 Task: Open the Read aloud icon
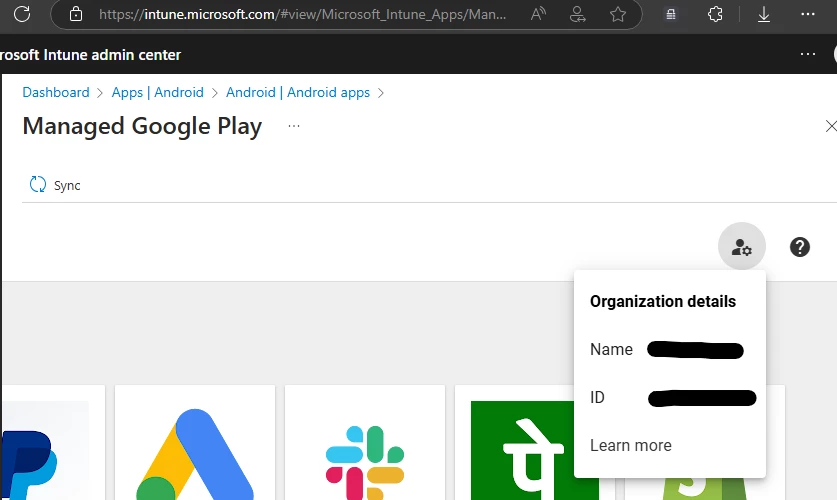538,14
